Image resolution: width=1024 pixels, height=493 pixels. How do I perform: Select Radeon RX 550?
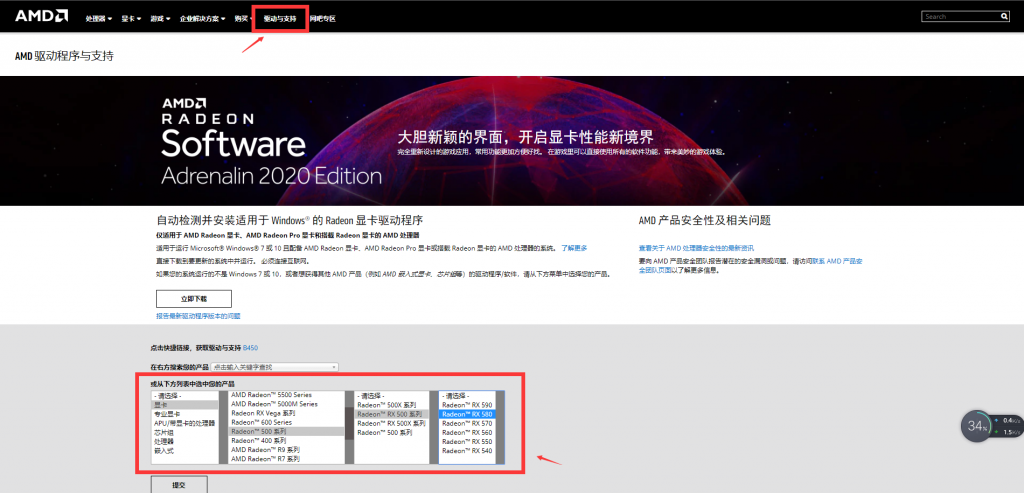coord(468,441)
